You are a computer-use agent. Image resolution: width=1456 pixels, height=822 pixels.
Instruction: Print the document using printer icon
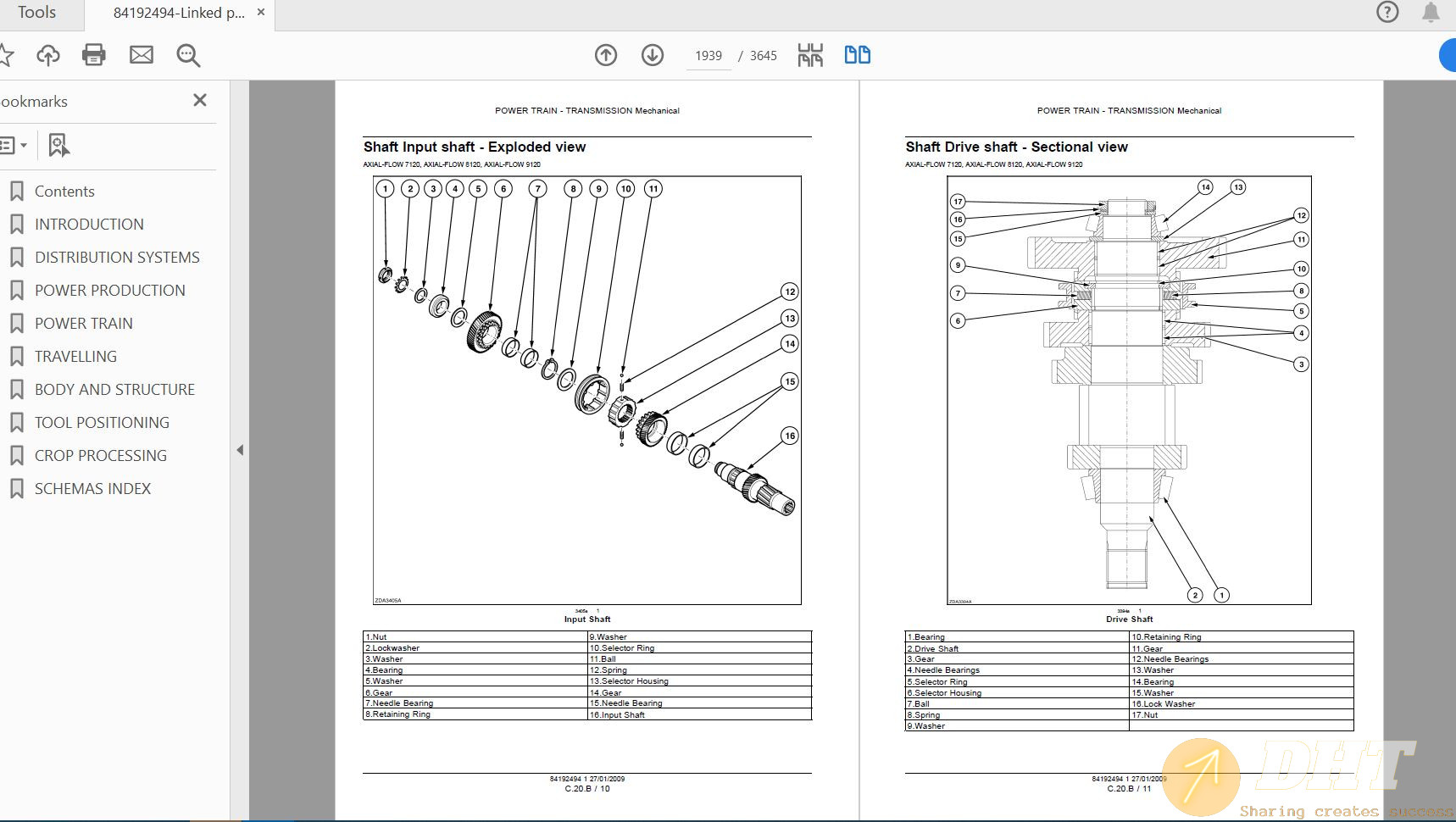point(94,56)
